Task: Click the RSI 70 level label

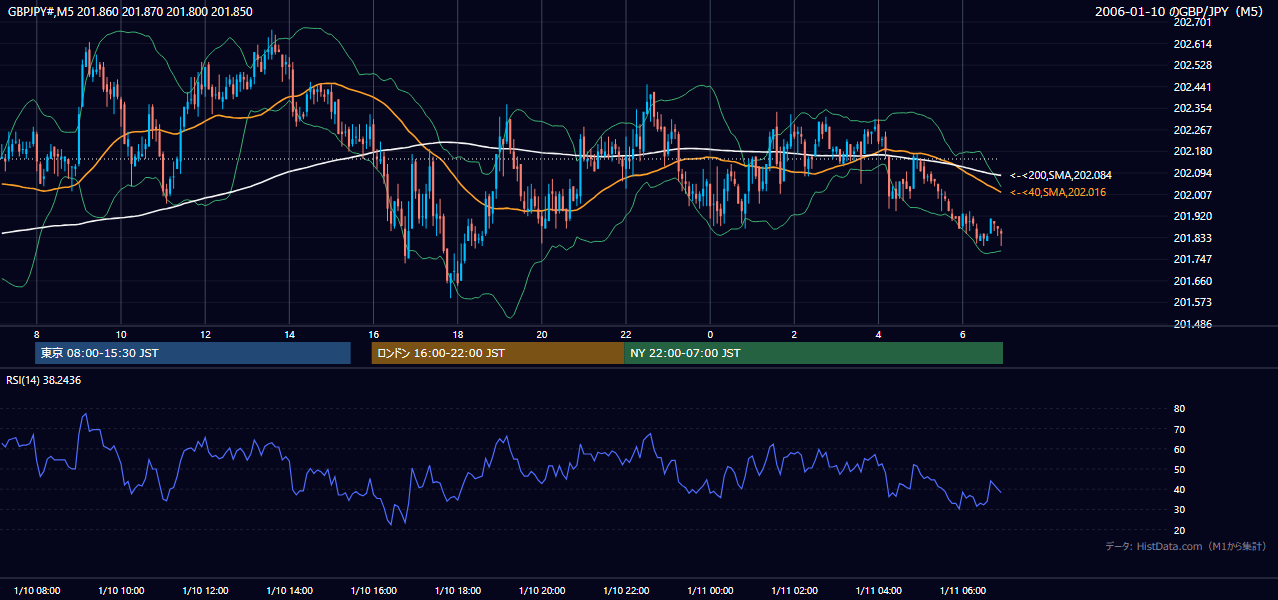Action: click(1179, 429)
